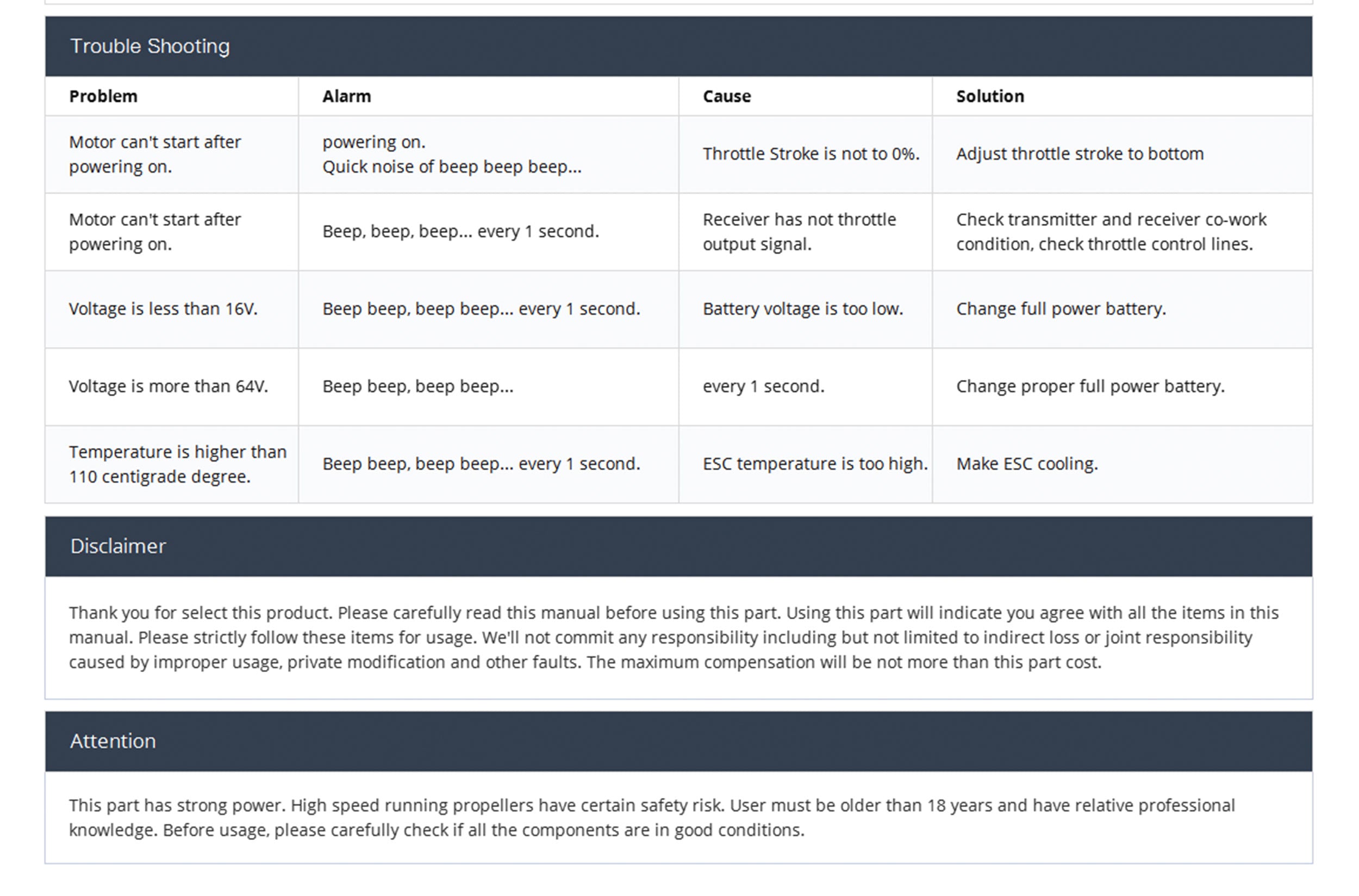This screenshot has width=1359, height=896.
Task: Click the 'Adjust throttle stroke to bottom' cell
Action: (x=1080, y=154)
